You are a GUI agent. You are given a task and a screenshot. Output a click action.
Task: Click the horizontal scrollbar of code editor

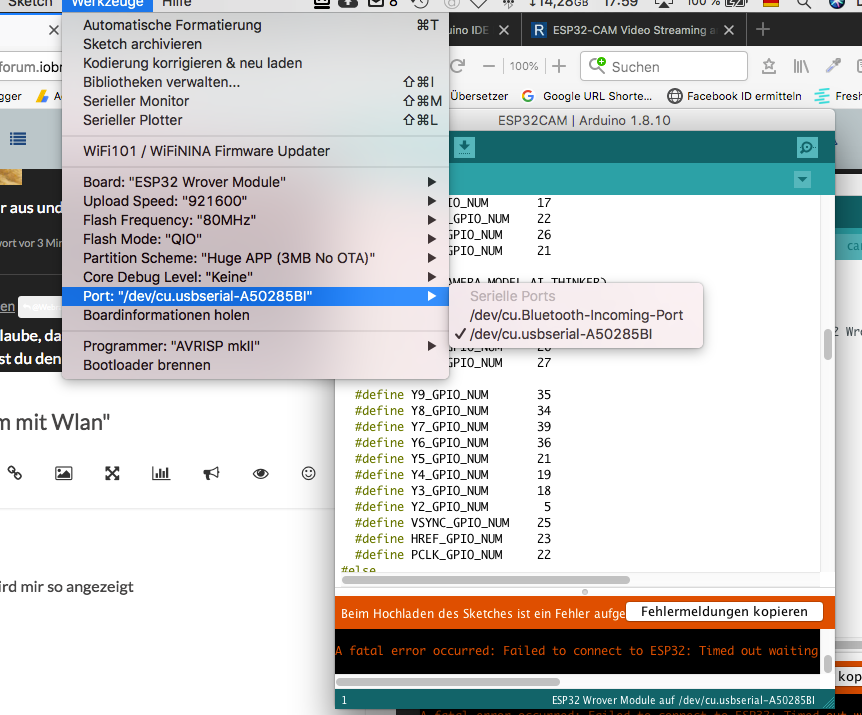click(485, 580)
